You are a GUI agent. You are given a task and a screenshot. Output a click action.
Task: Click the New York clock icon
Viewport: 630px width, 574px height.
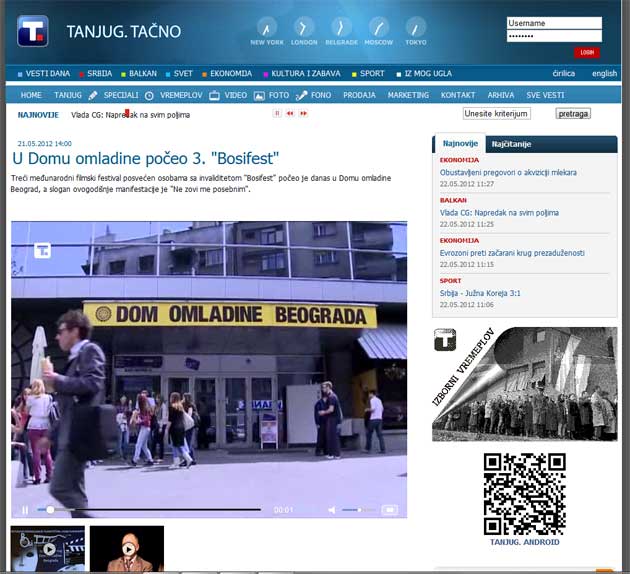tap(267, 28)
